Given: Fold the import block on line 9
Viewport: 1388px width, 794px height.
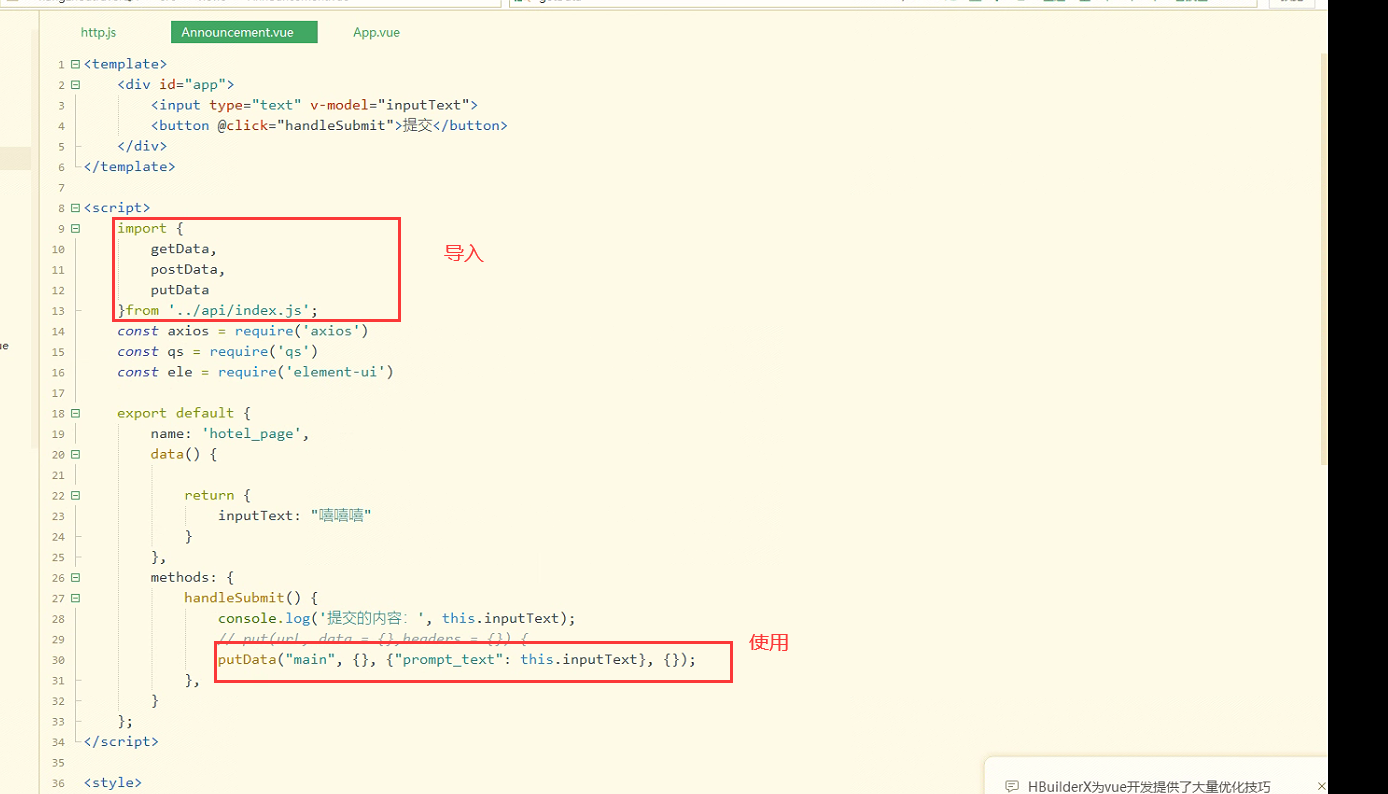Looking at the screenshot, I should [75, 228].
